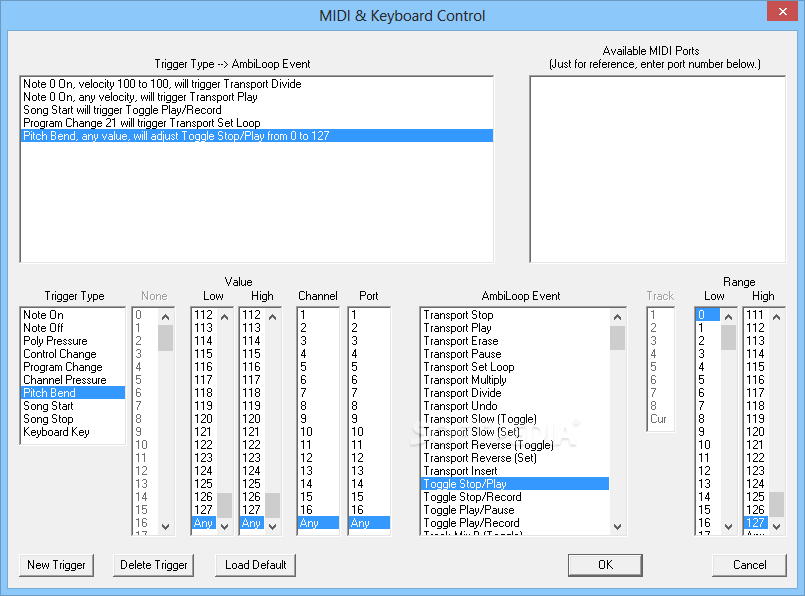Select Any in Value High list
Image resolution: width=805 pixels, height=596 pixels.
click(x=252, y=523)
